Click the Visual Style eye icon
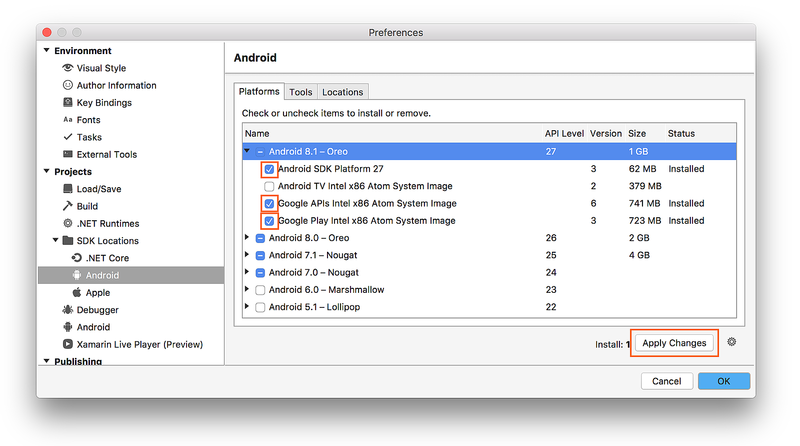This screenshot has height=446, width=800. pyautogui.click(x=68, y=68)
